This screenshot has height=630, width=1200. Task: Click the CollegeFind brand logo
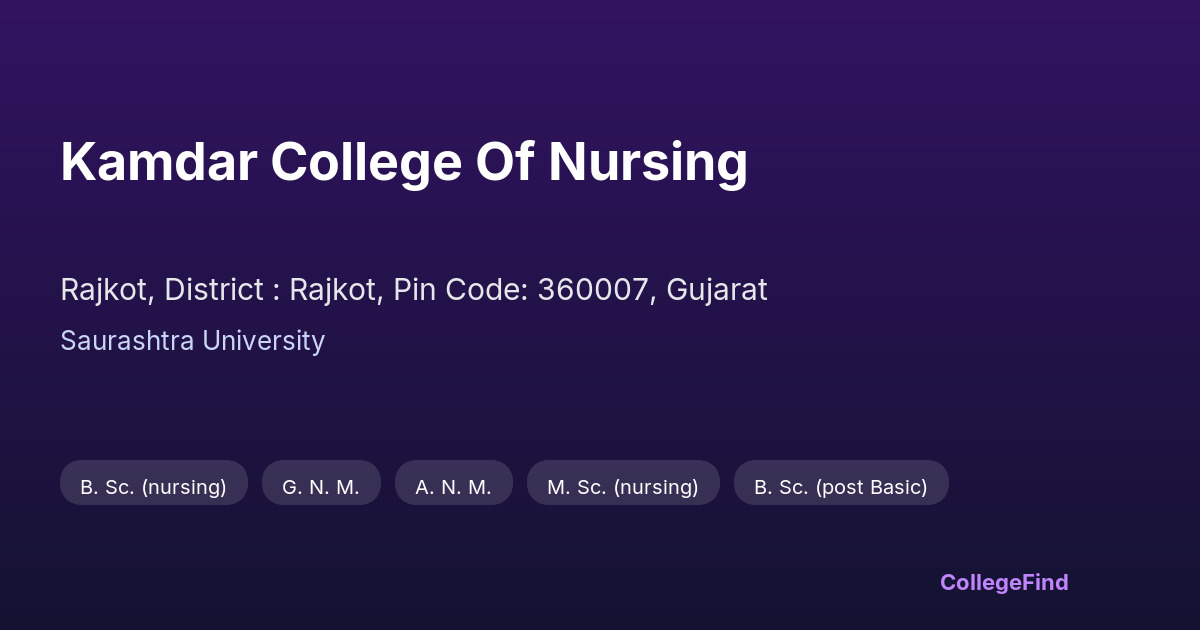pos(1003,582)
